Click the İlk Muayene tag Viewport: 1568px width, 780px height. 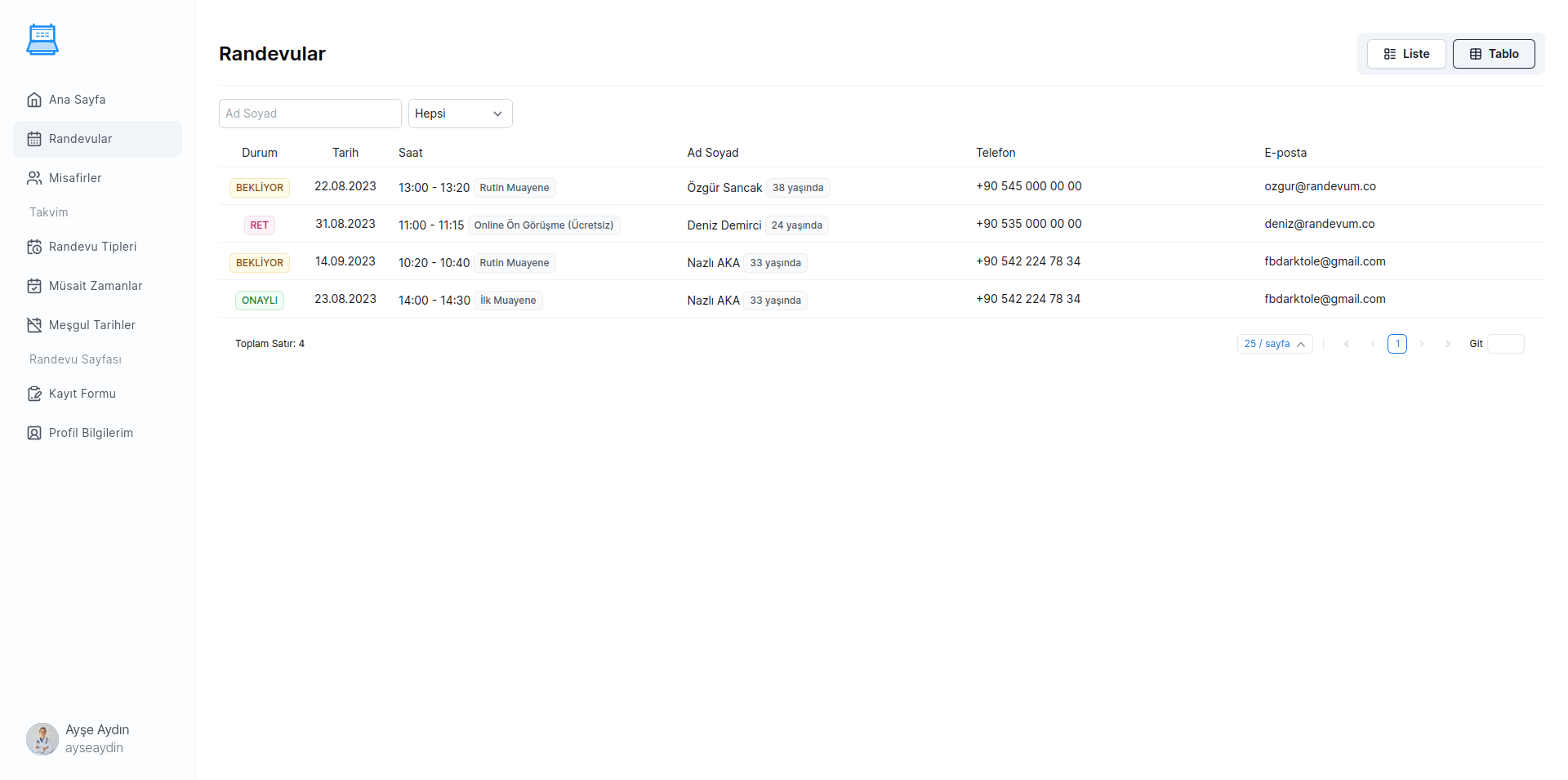[x=508, y=301]
